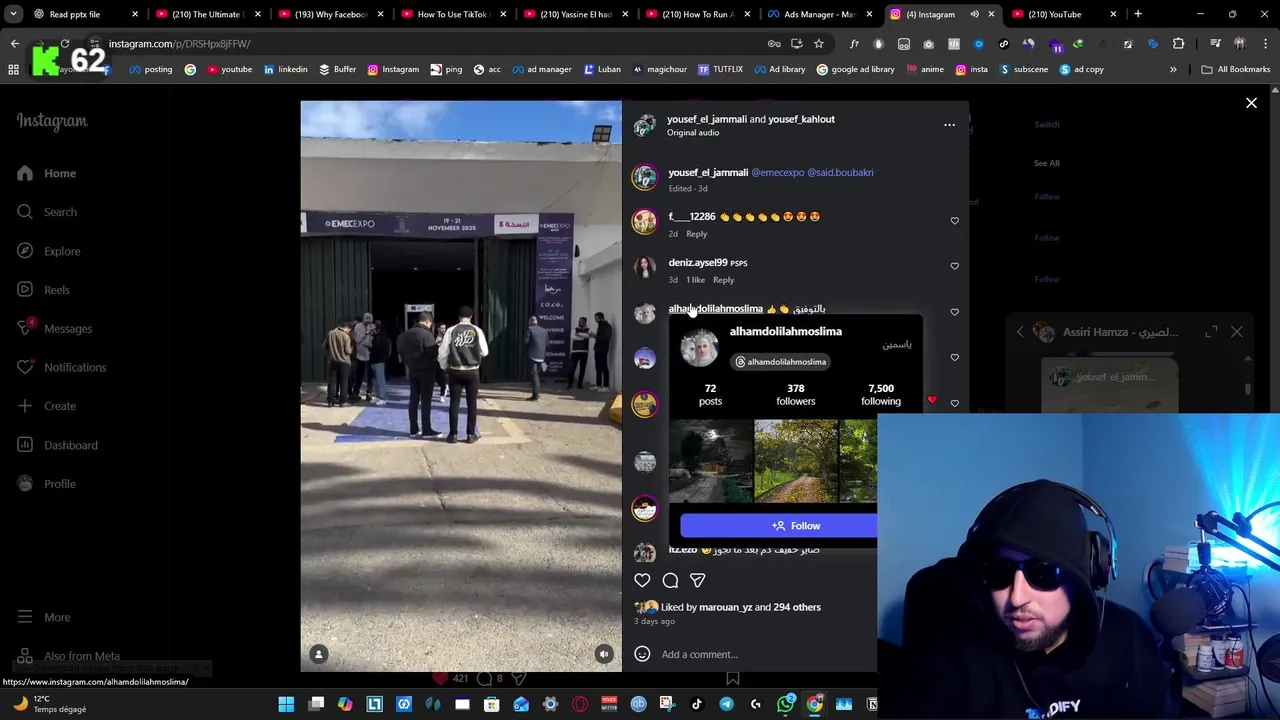
Task: Open browser extensions puzzle icon
Action: pos(1178,44)
